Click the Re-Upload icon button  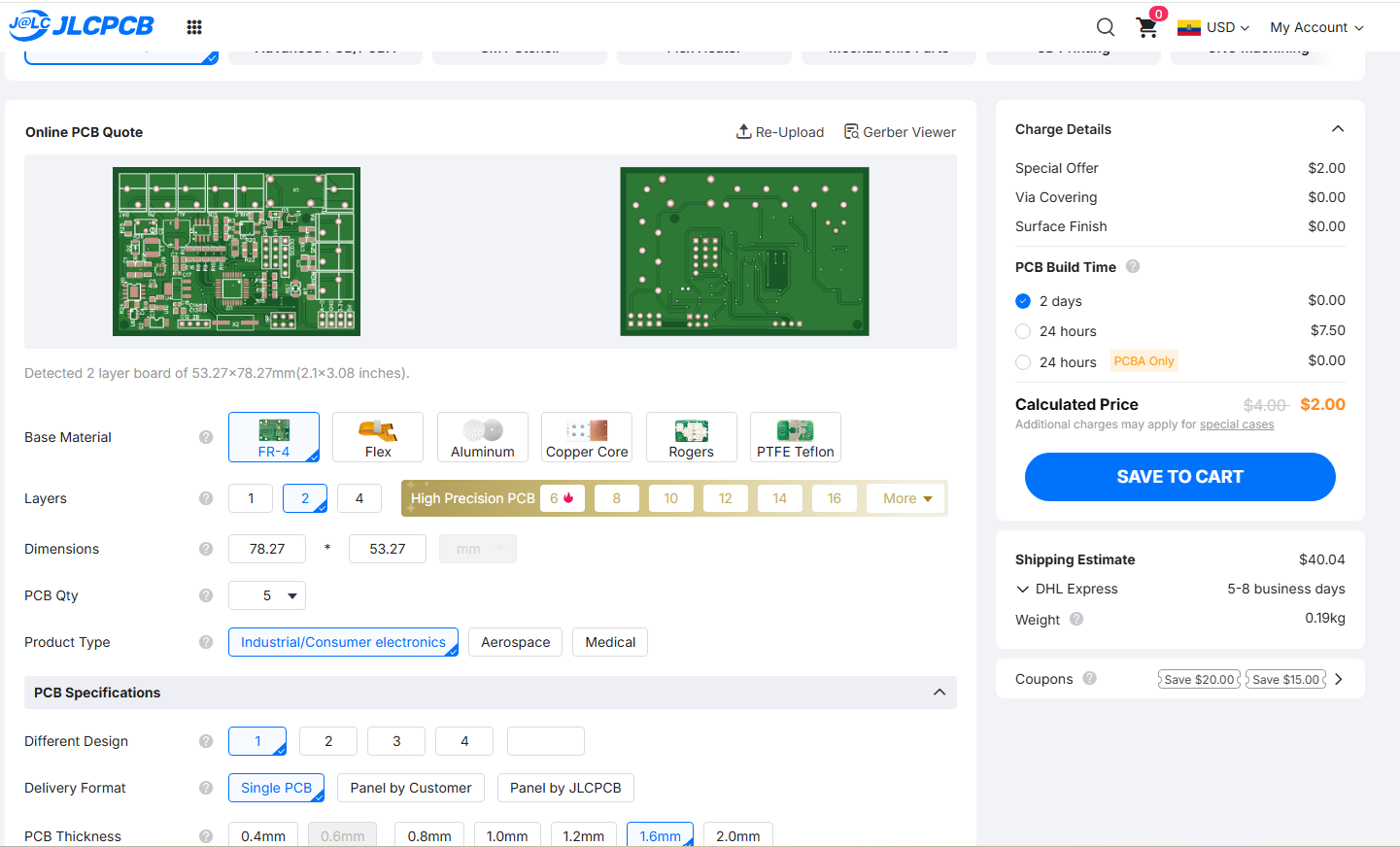click(779, 132)
